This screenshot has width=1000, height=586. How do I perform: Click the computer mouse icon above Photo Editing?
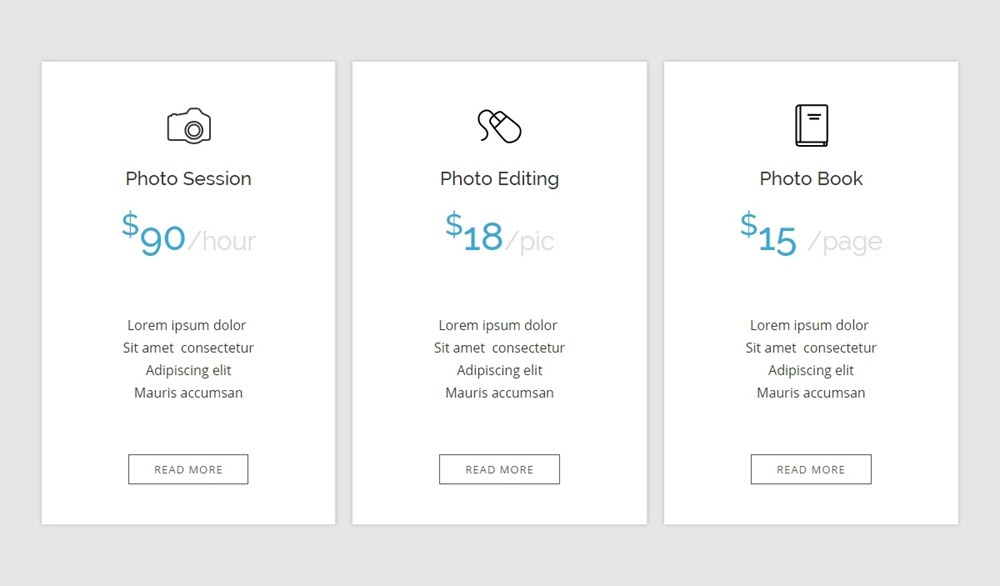click(499, 126)
